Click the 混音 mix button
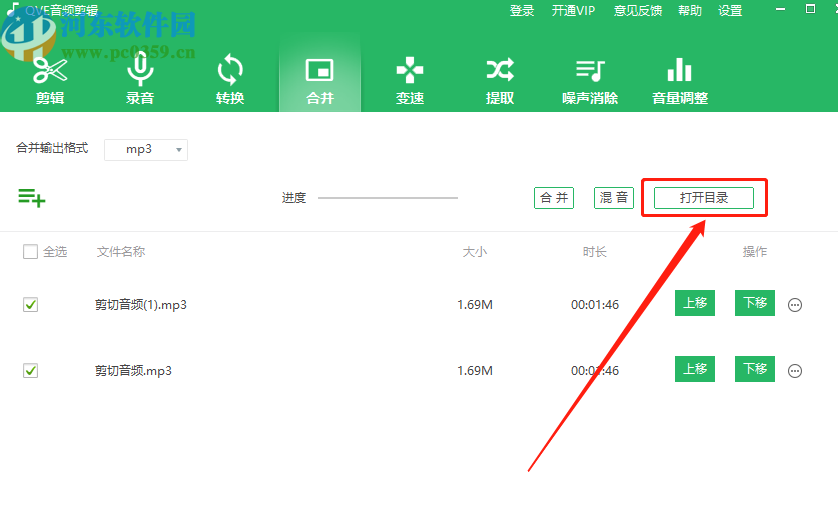This screenshot has height=530, width=838. click(614, 198)
